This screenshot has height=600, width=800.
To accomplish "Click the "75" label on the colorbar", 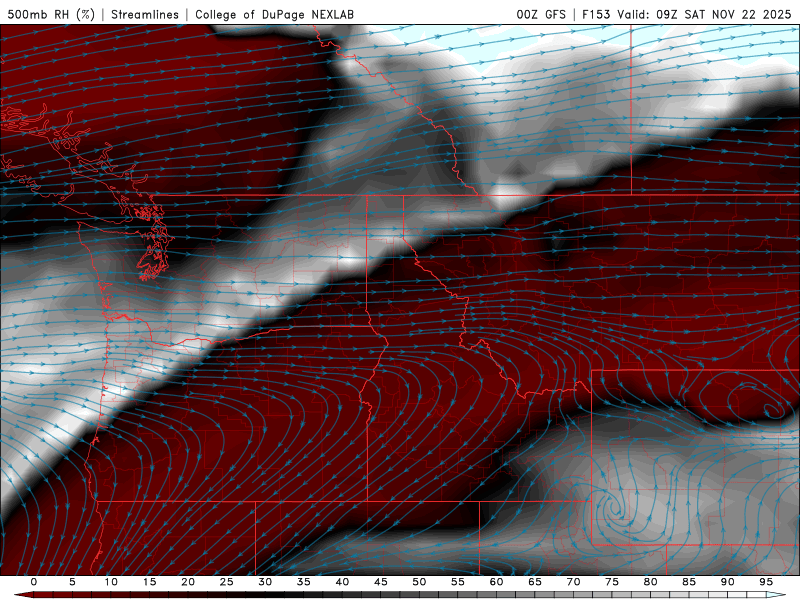I will click(612, 582).
